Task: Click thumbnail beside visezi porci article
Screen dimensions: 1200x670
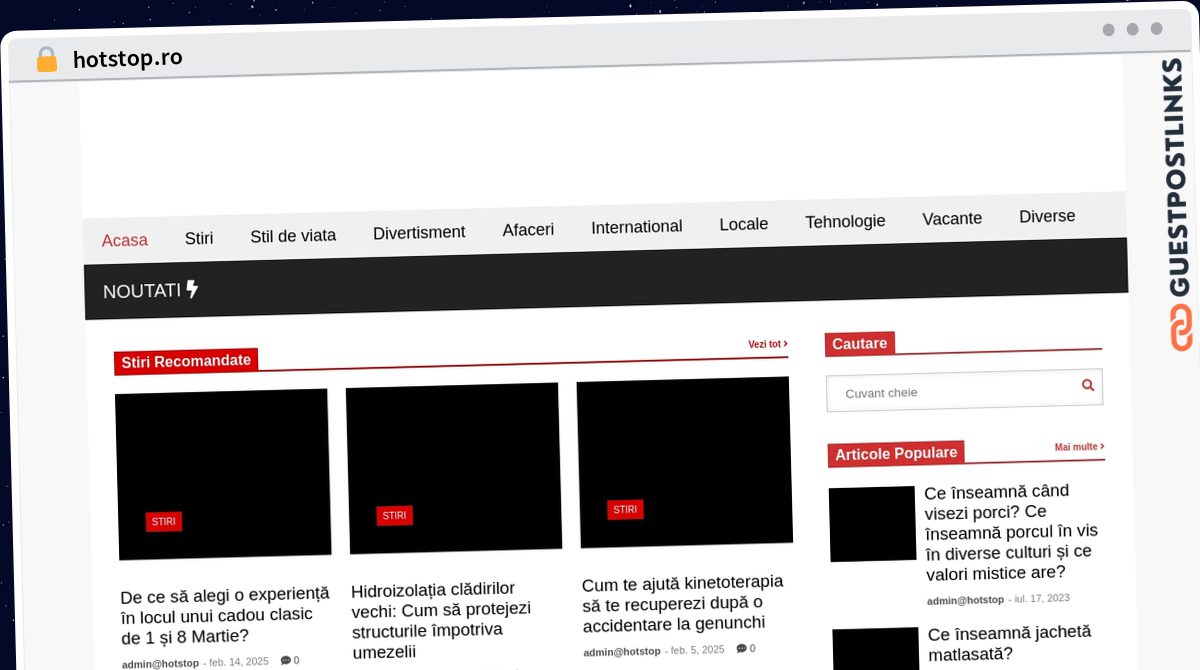Action: pos(872,524)
